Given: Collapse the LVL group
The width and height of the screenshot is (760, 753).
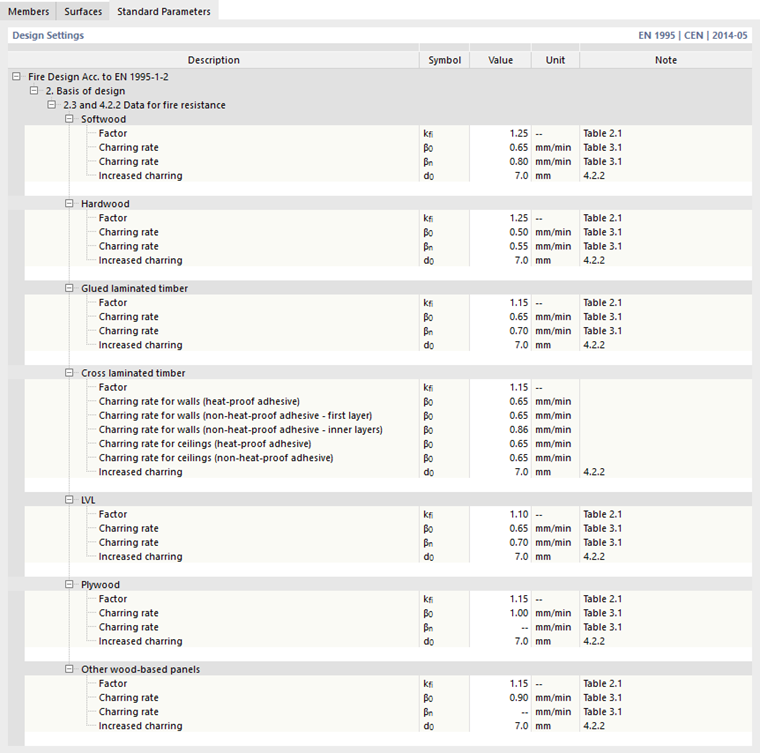Looking at the screenshot, I should click(x=69, y=500).
